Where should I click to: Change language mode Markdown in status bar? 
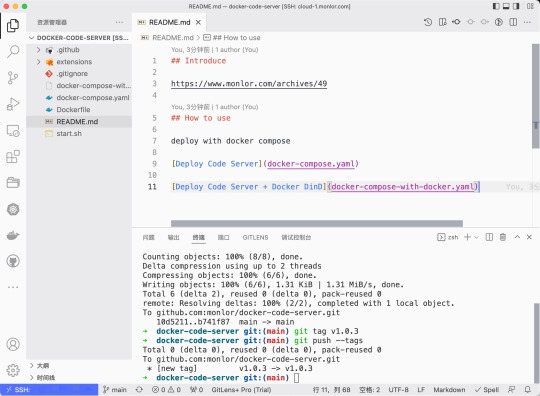point(449,390)
